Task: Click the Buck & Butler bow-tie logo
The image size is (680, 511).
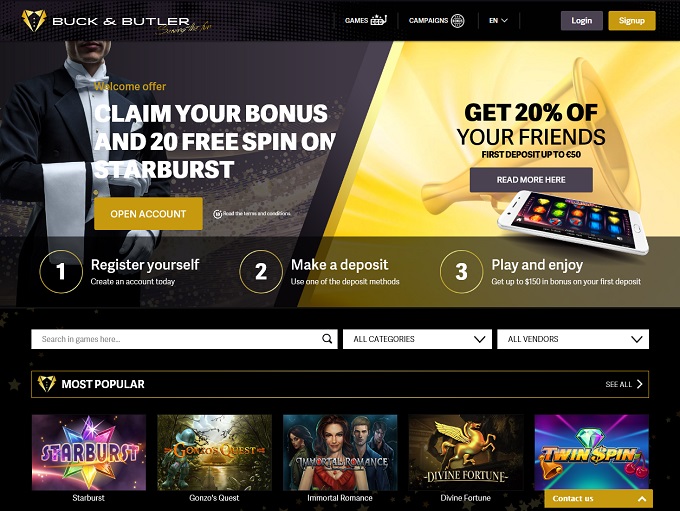Action: click(x=34, y=20)
